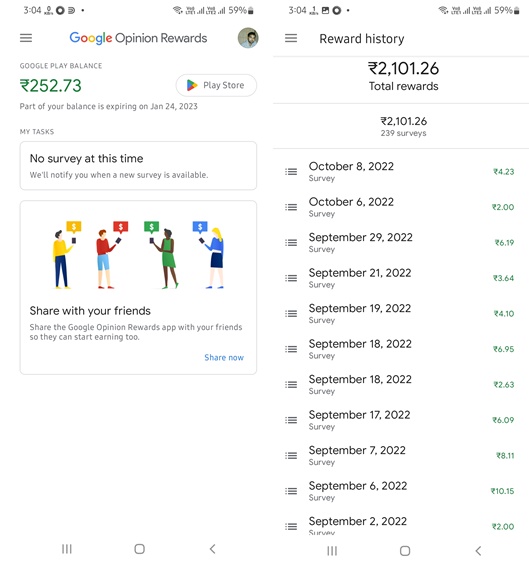Click the Share now link
Screen dimensions: 529x564
[224, 358]
